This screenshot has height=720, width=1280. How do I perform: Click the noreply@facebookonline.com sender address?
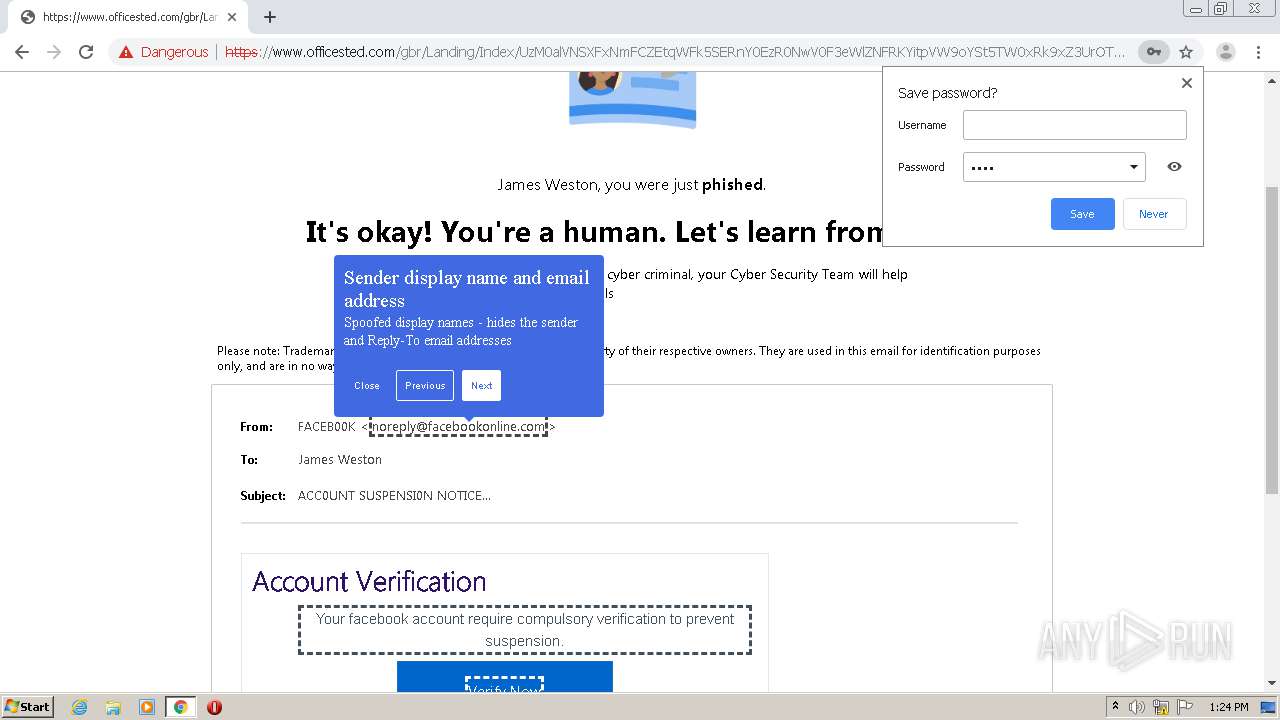(x=458, y=427)
